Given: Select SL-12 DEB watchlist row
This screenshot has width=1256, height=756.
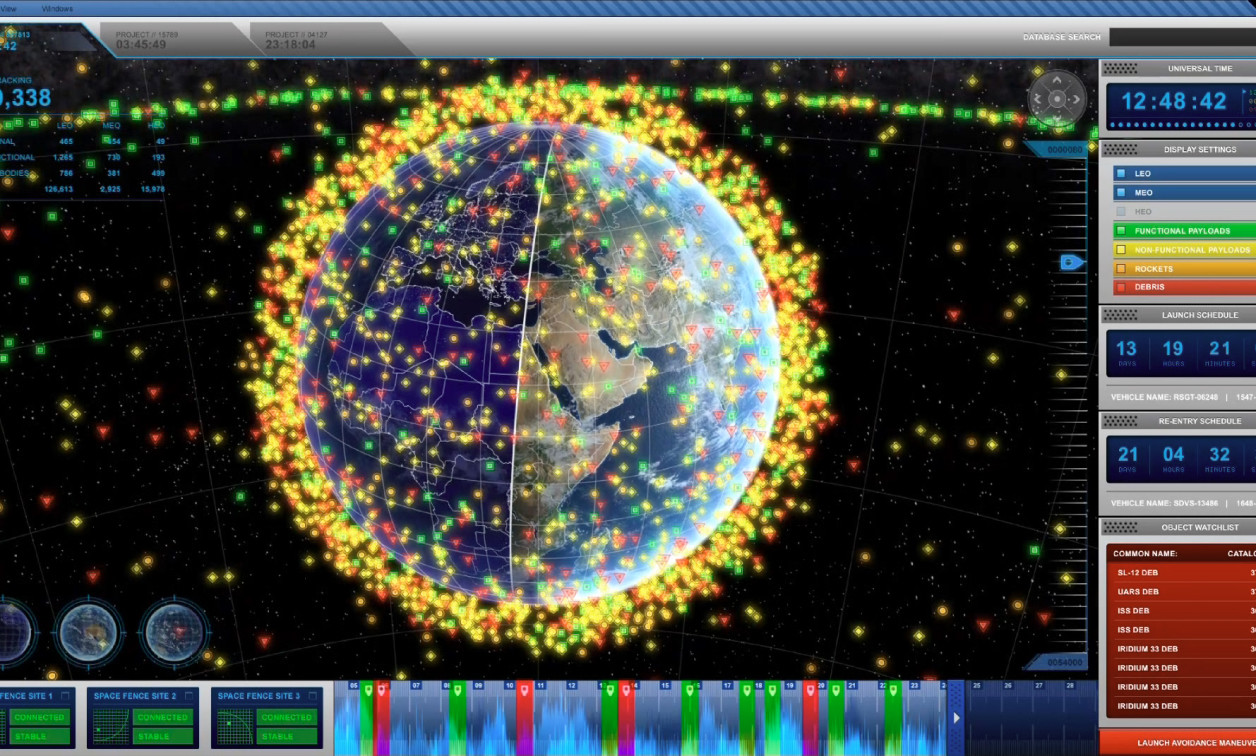Looking at the screenshot, I should [1183, 572].
